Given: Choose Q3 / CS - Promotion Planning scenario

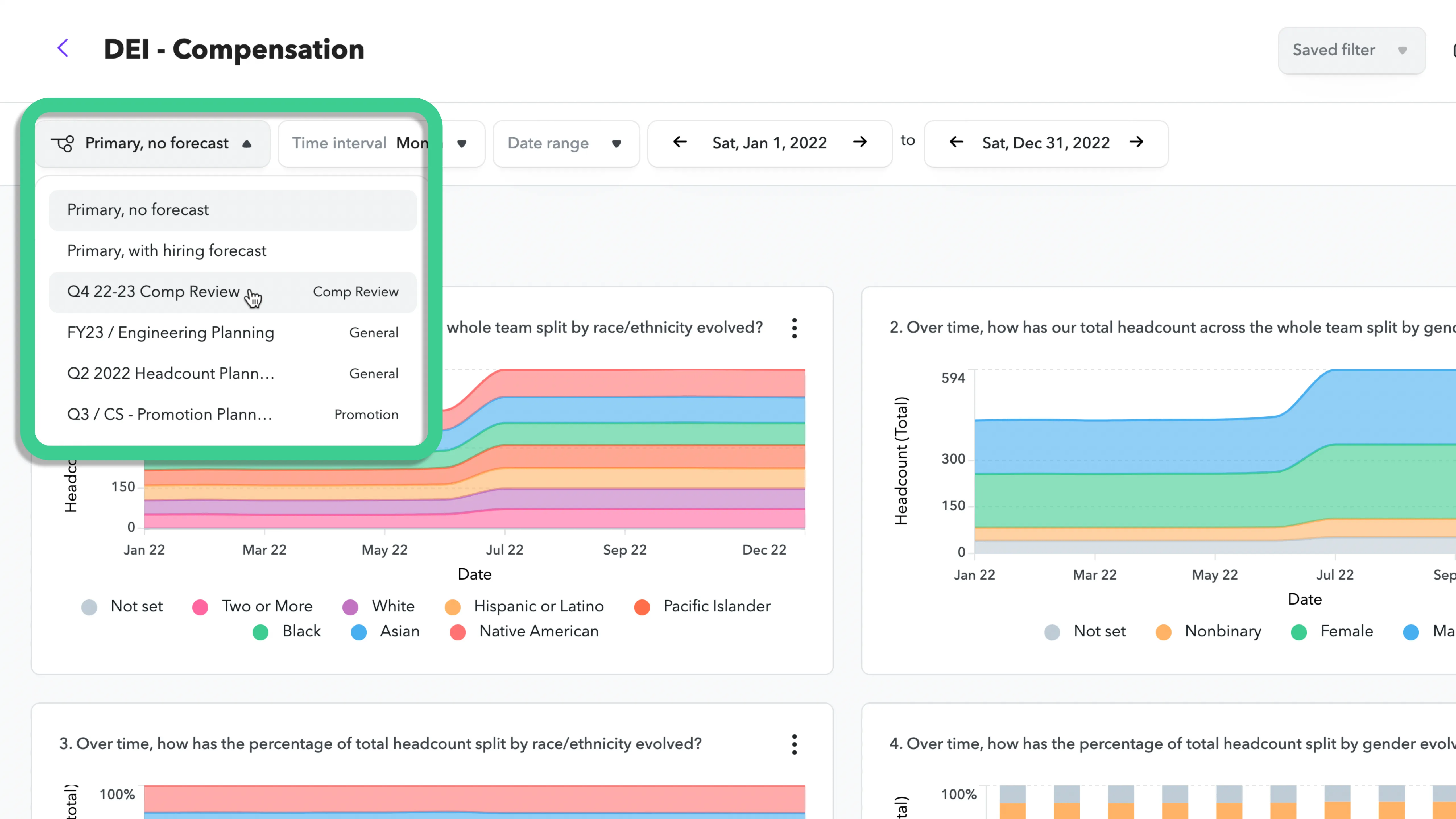Looking at the screenshot, I should 233,415.
